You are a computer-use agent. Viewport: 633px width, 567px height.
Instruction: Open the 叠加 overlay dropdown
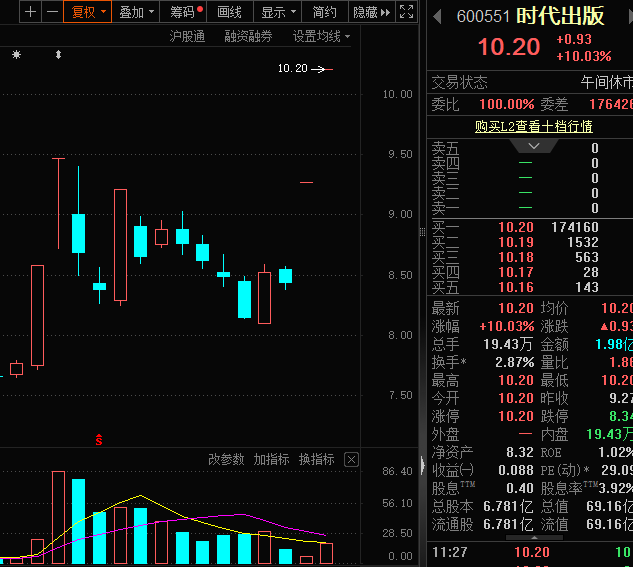pyautogui.click(x=136, y=12)
